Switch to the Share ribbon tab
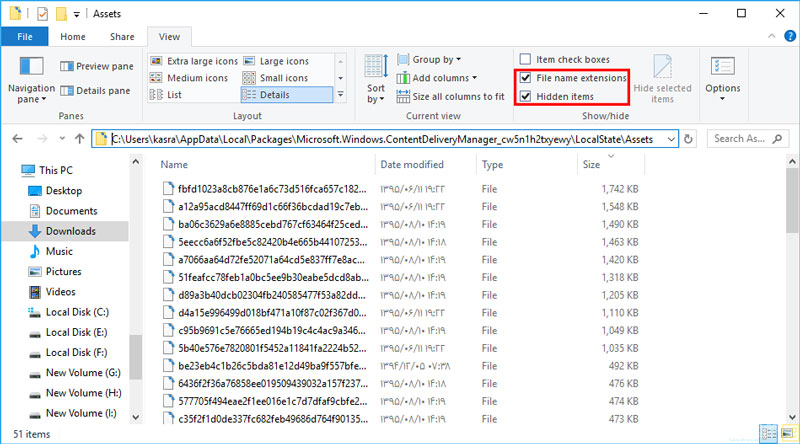The height and width of the screenshot is (444, 800). [122, 37]
